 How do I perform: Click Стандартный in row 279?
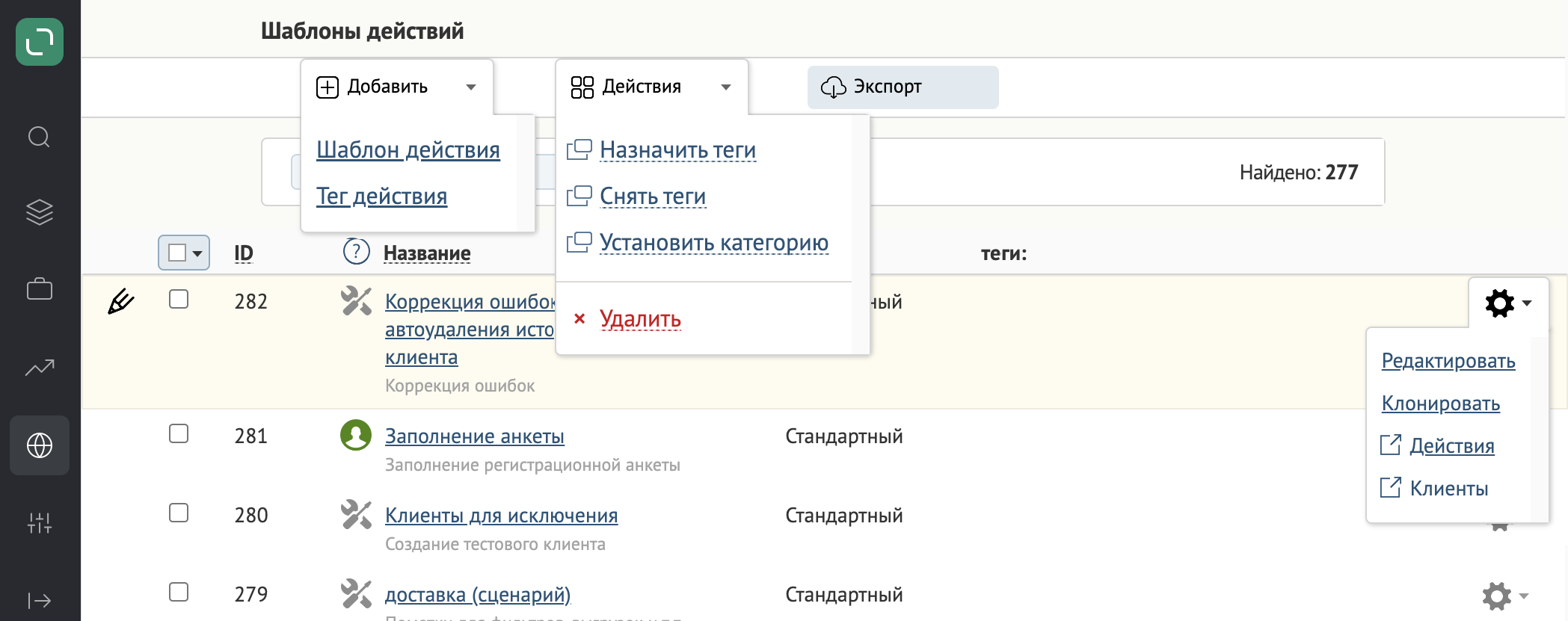coord(844,594)
